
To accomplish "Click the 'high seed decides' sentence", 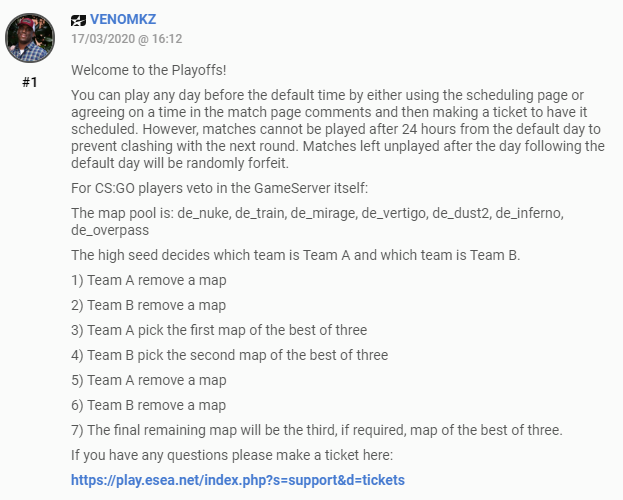I will click(x=296, y=255).
